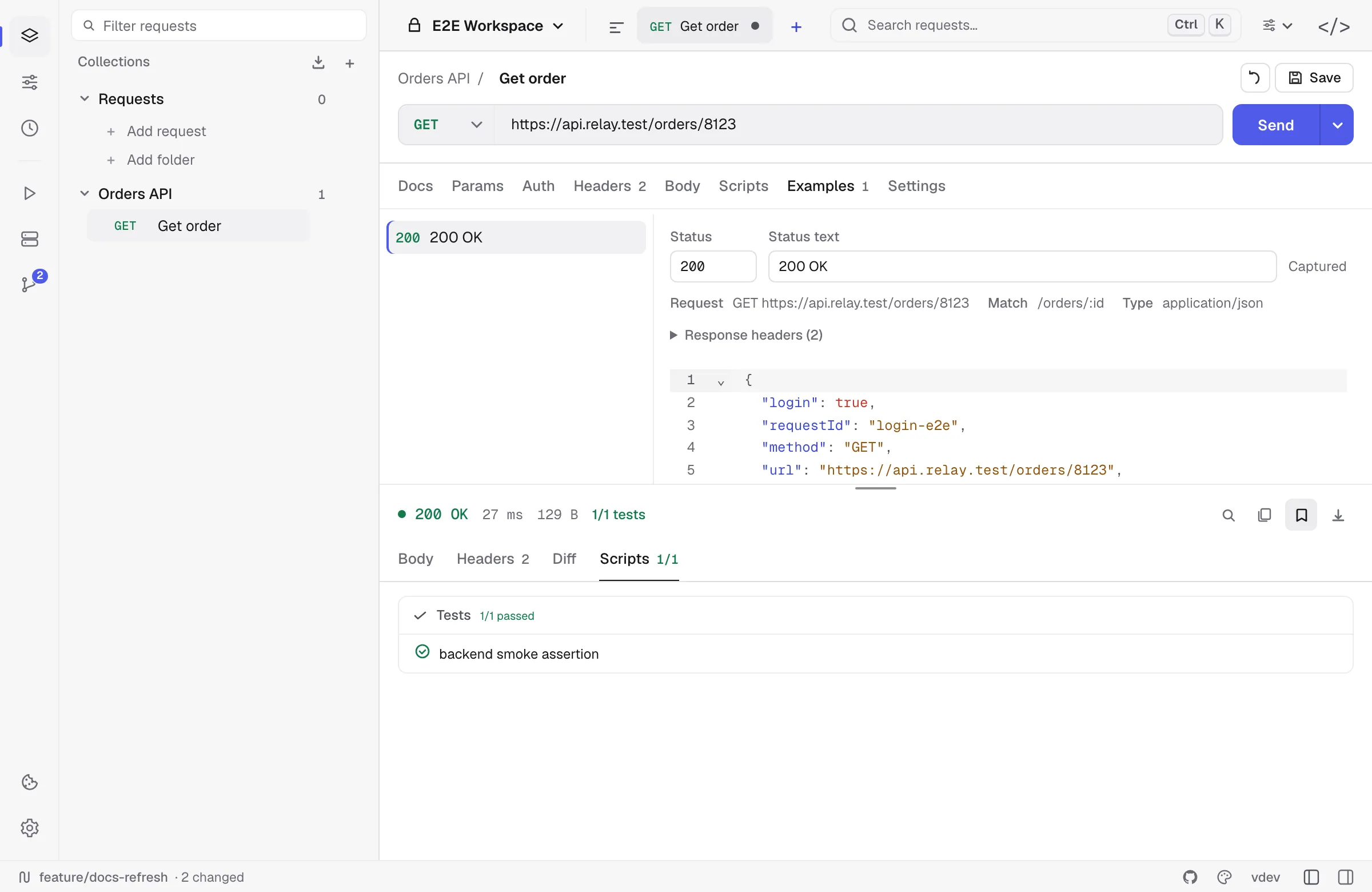Click the theme palette icon in status bar
Screen dimensions: 1372x892
1225,877
